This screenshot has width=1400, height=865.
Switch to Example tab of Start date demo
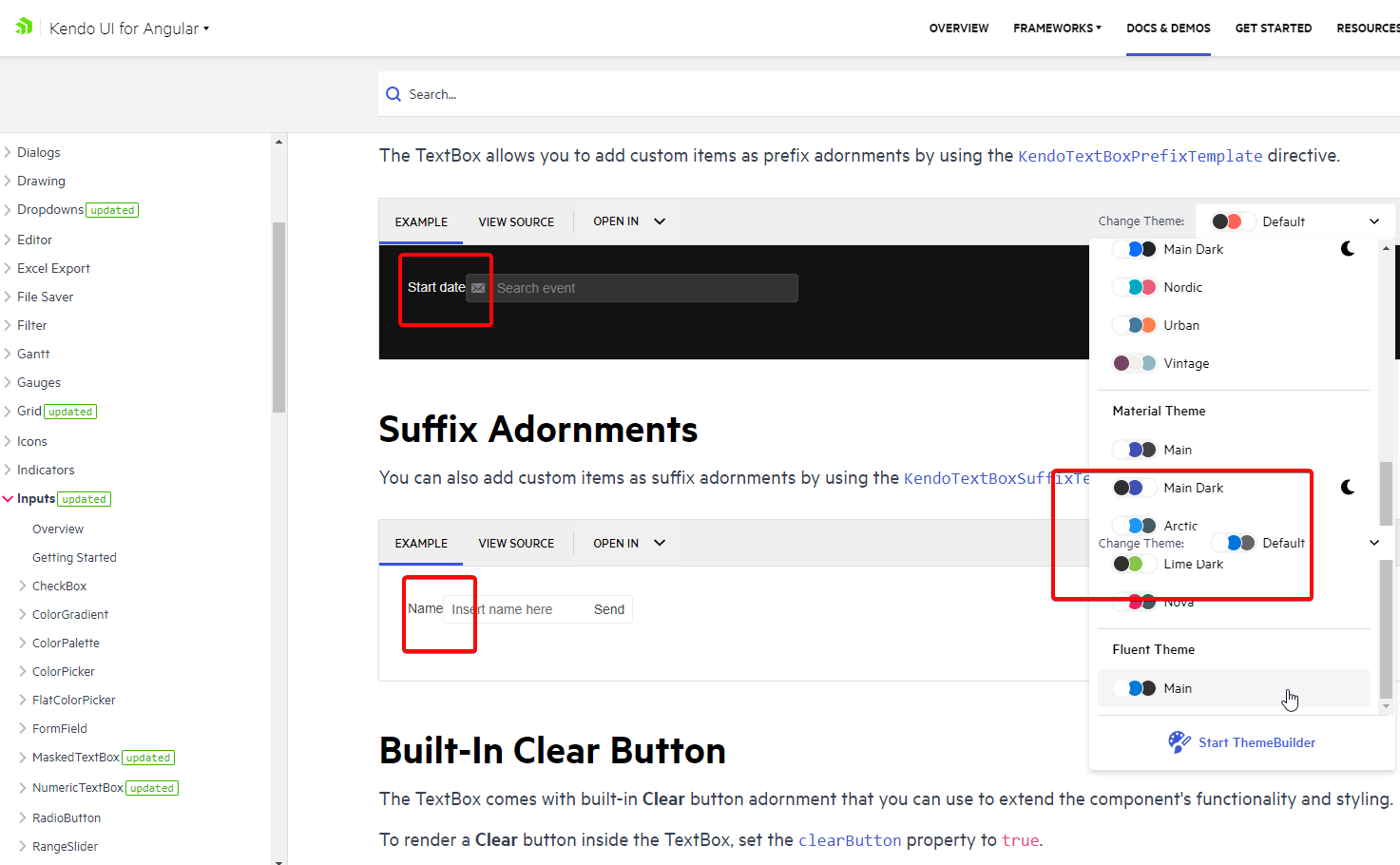click(421, 222)
